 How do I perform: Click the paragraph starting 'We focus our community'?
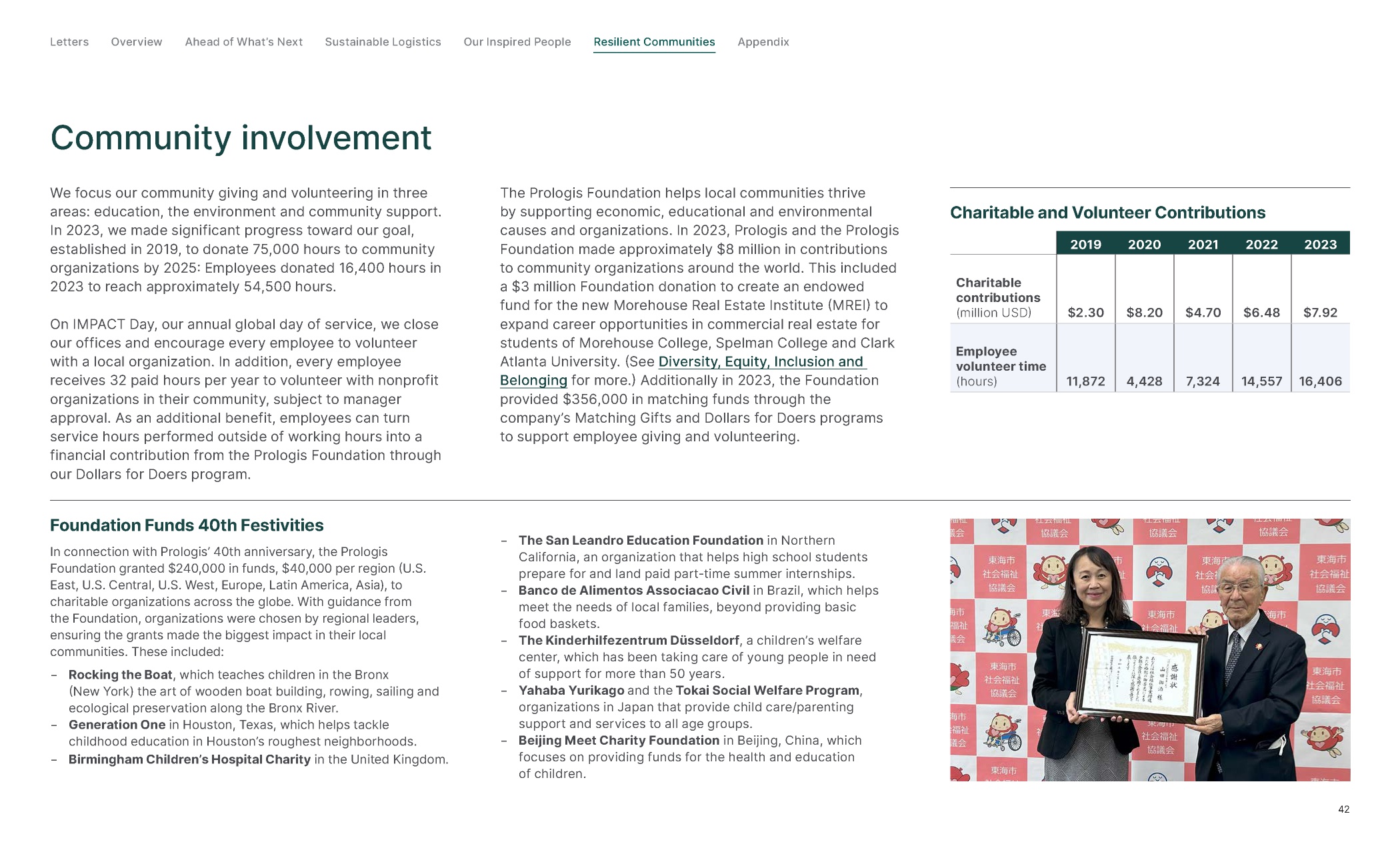point(246,240)
